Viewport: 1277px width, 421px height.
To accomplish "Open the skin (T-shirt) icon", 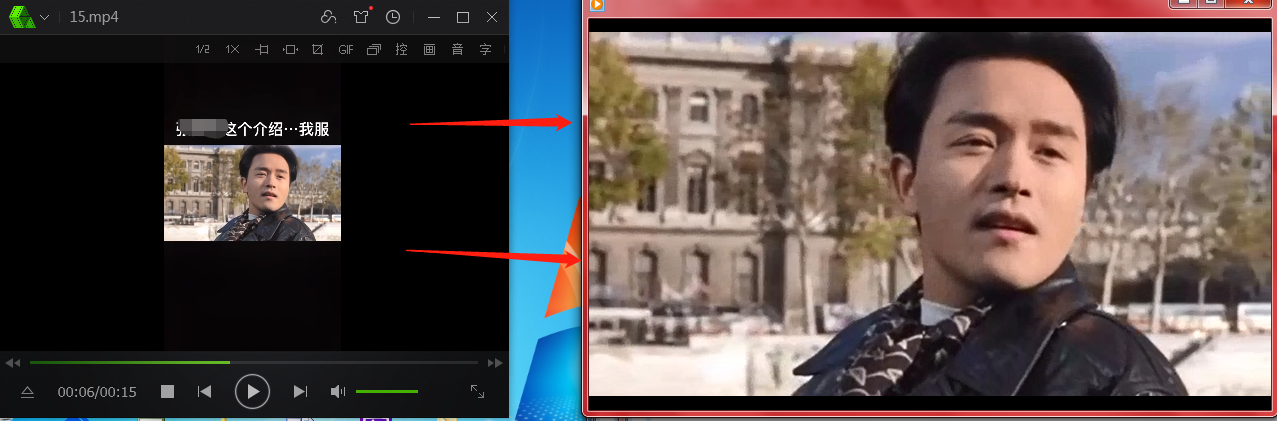I will (361, 17).
